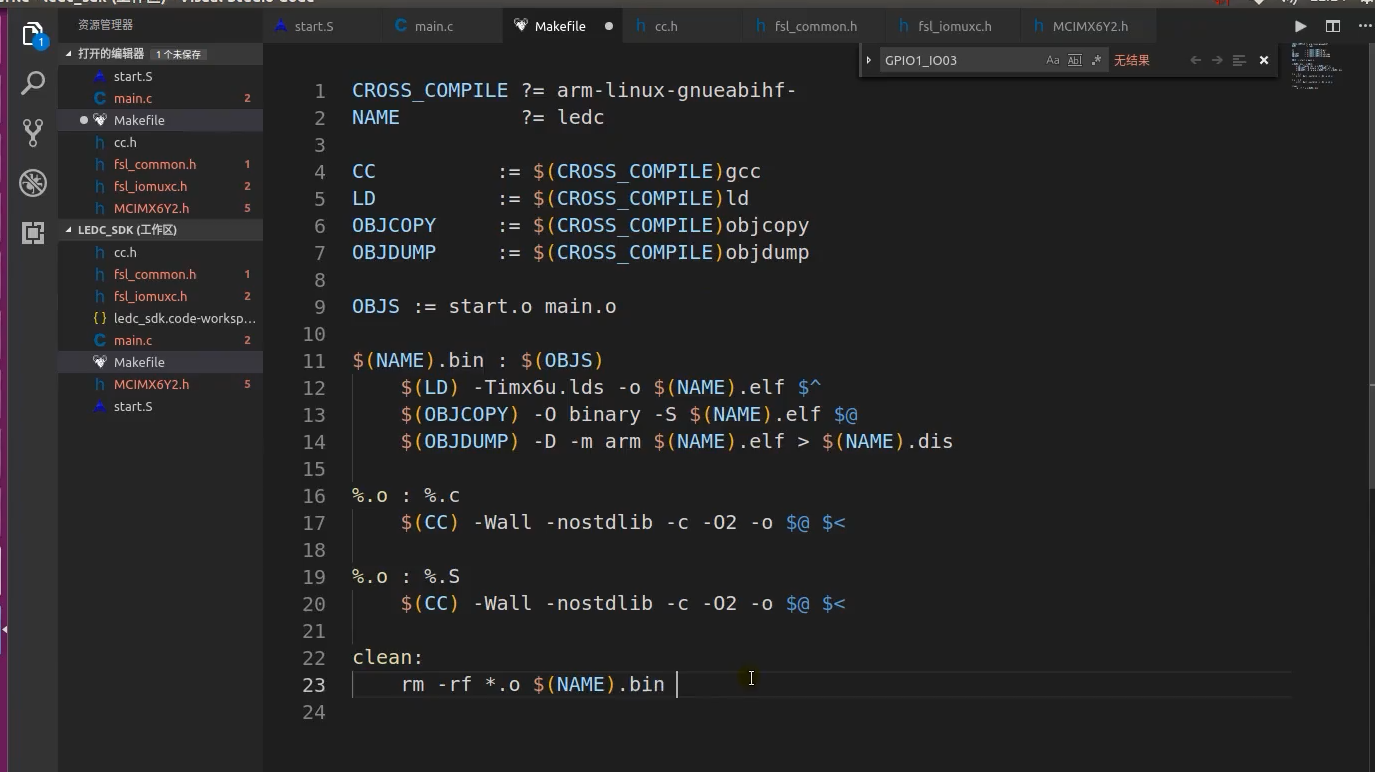Click the unsaved dot on Makefile tab
The image size is (1375, 772).
pyautogui.click(x=608, y=26)
